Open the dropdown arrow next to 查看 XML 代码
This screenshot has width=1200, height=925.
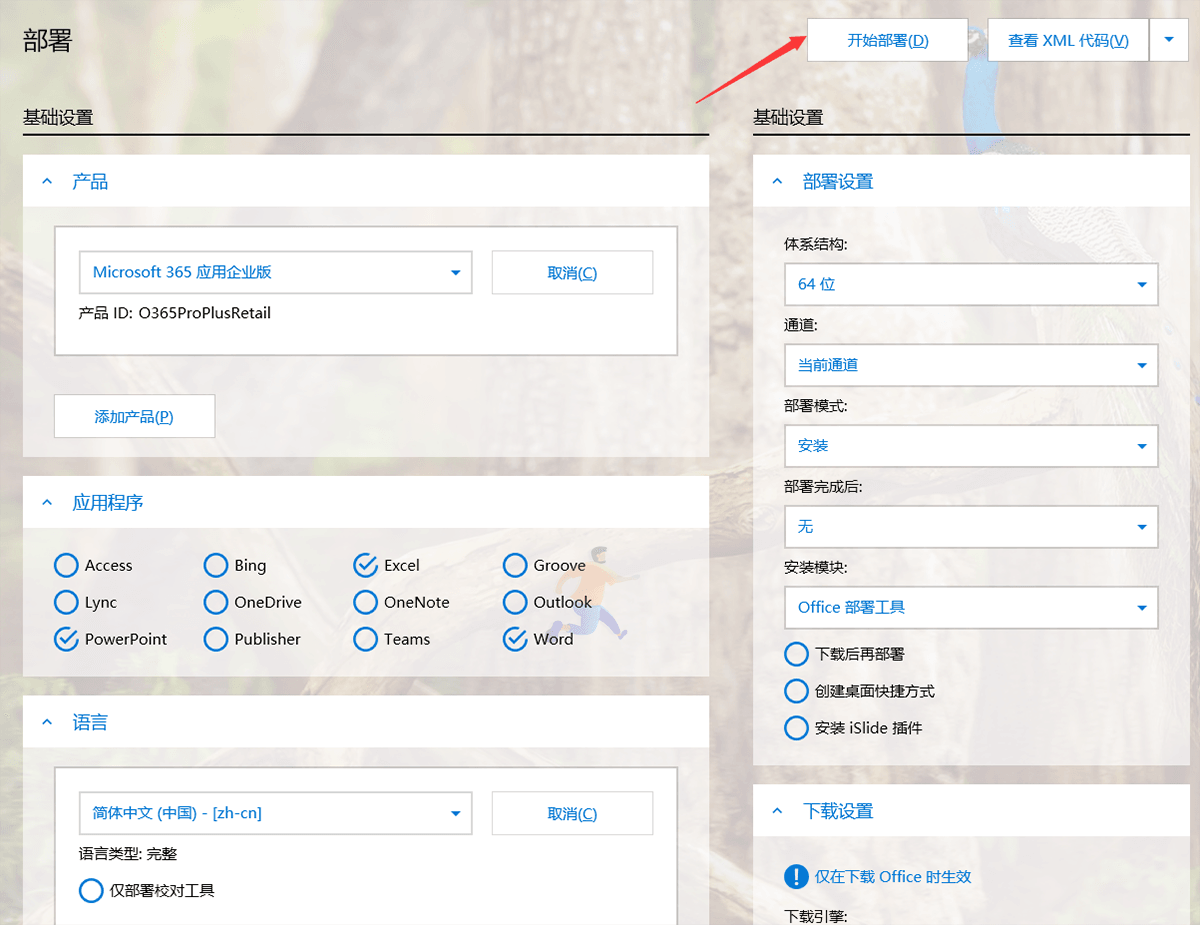click(1169, 40)
